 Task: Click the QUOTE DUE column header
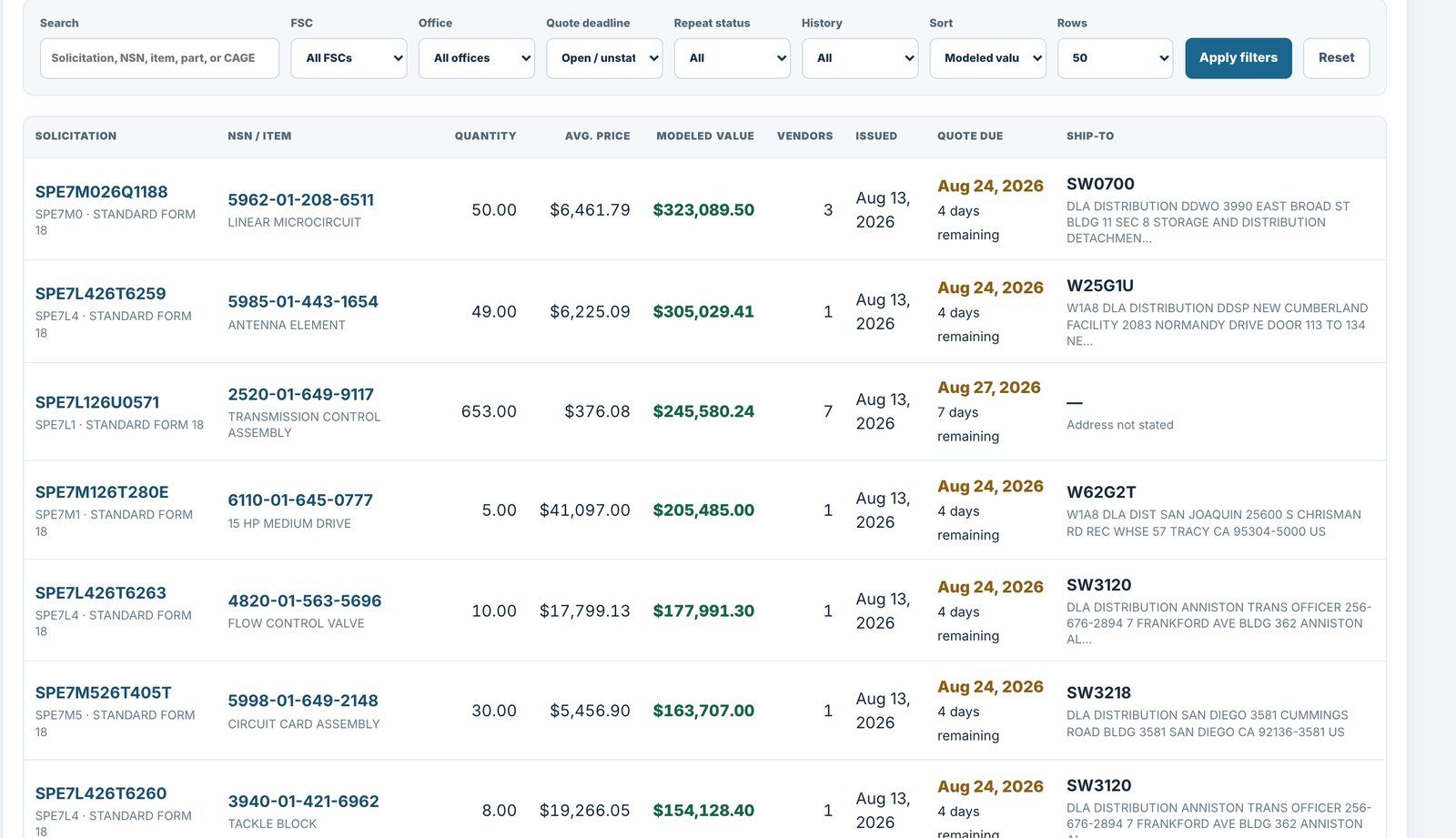[x=970, y=136]
